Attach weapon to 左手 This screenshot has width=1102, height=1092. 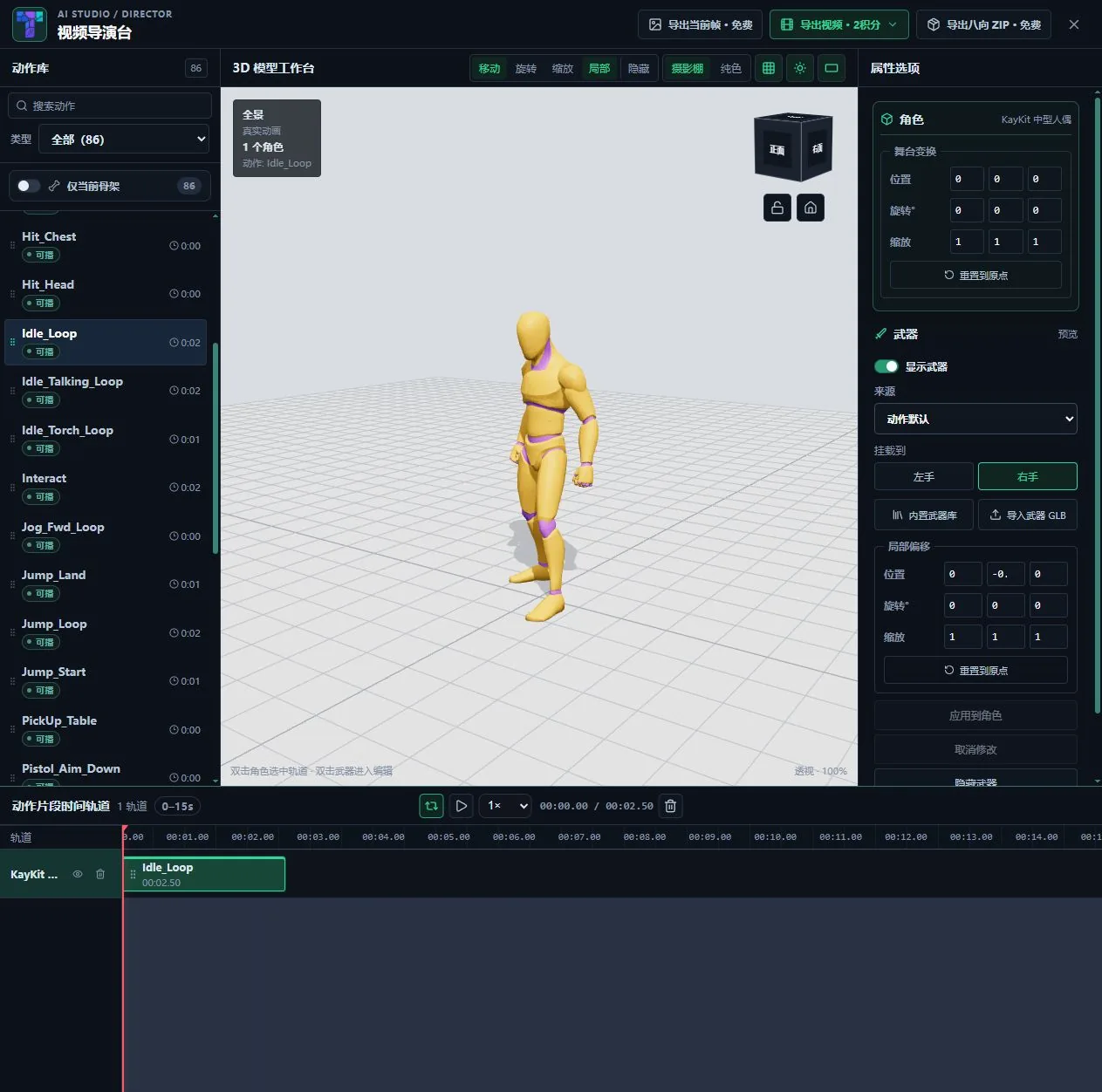923,477
